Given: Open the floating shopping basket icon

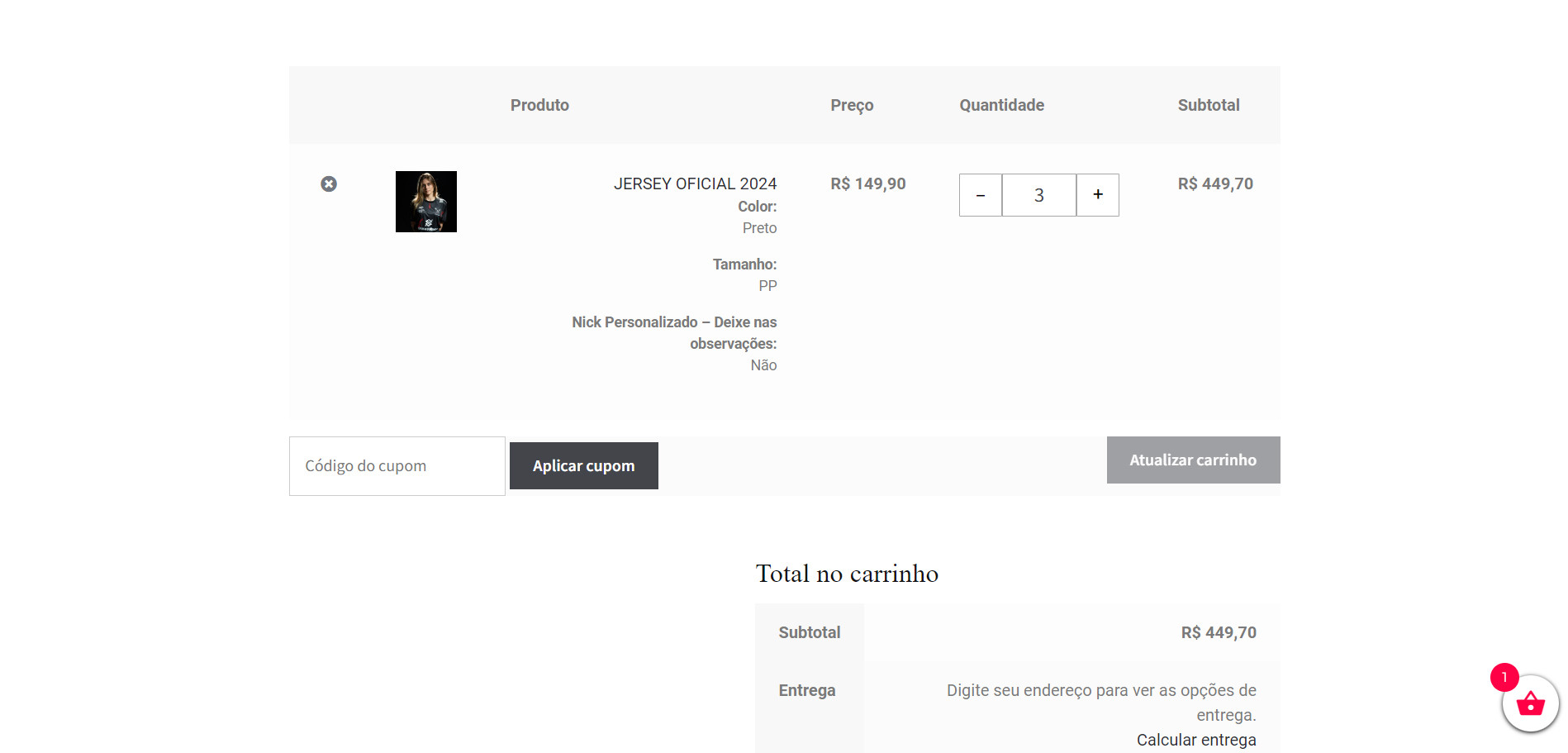Looking at the screenshot, I should 1530,704.
